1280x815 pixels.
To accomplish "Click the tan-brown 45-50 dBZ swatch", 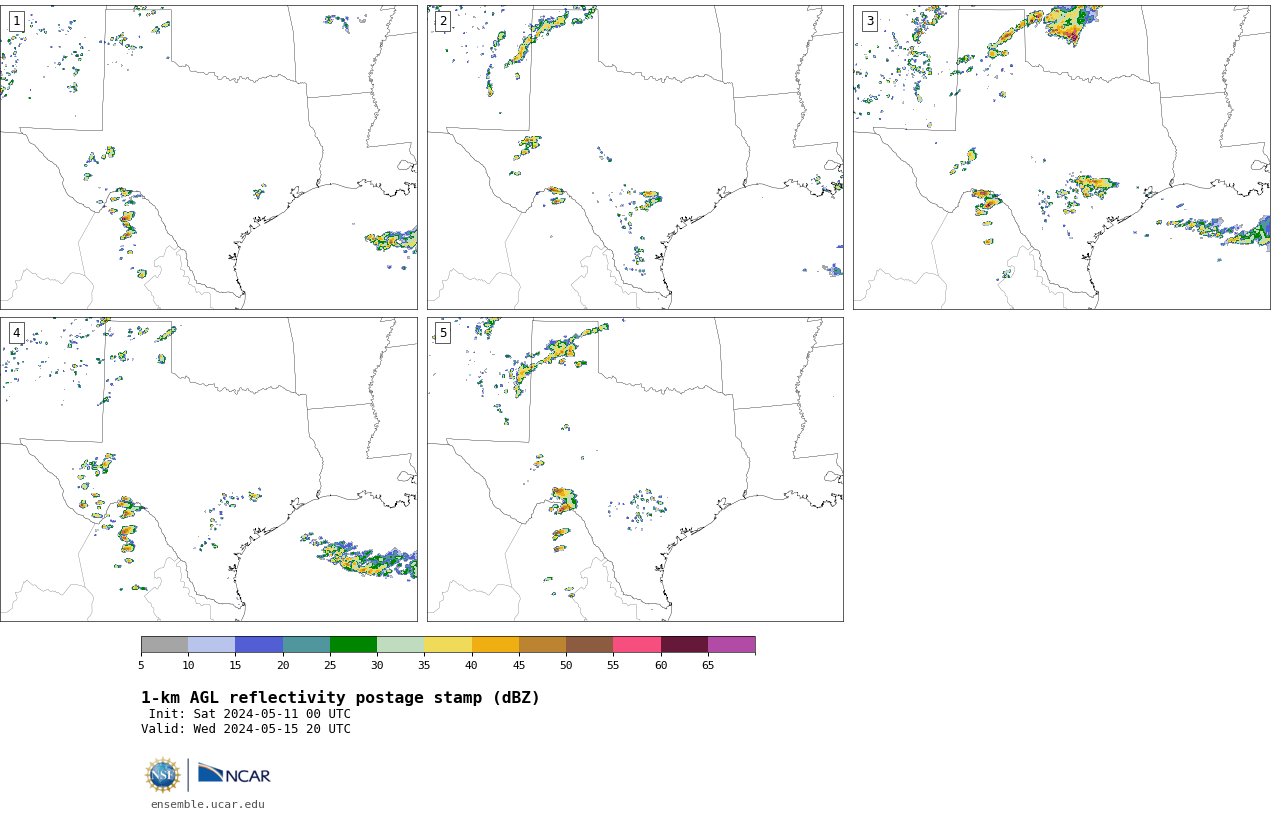I will coord(542,644).
